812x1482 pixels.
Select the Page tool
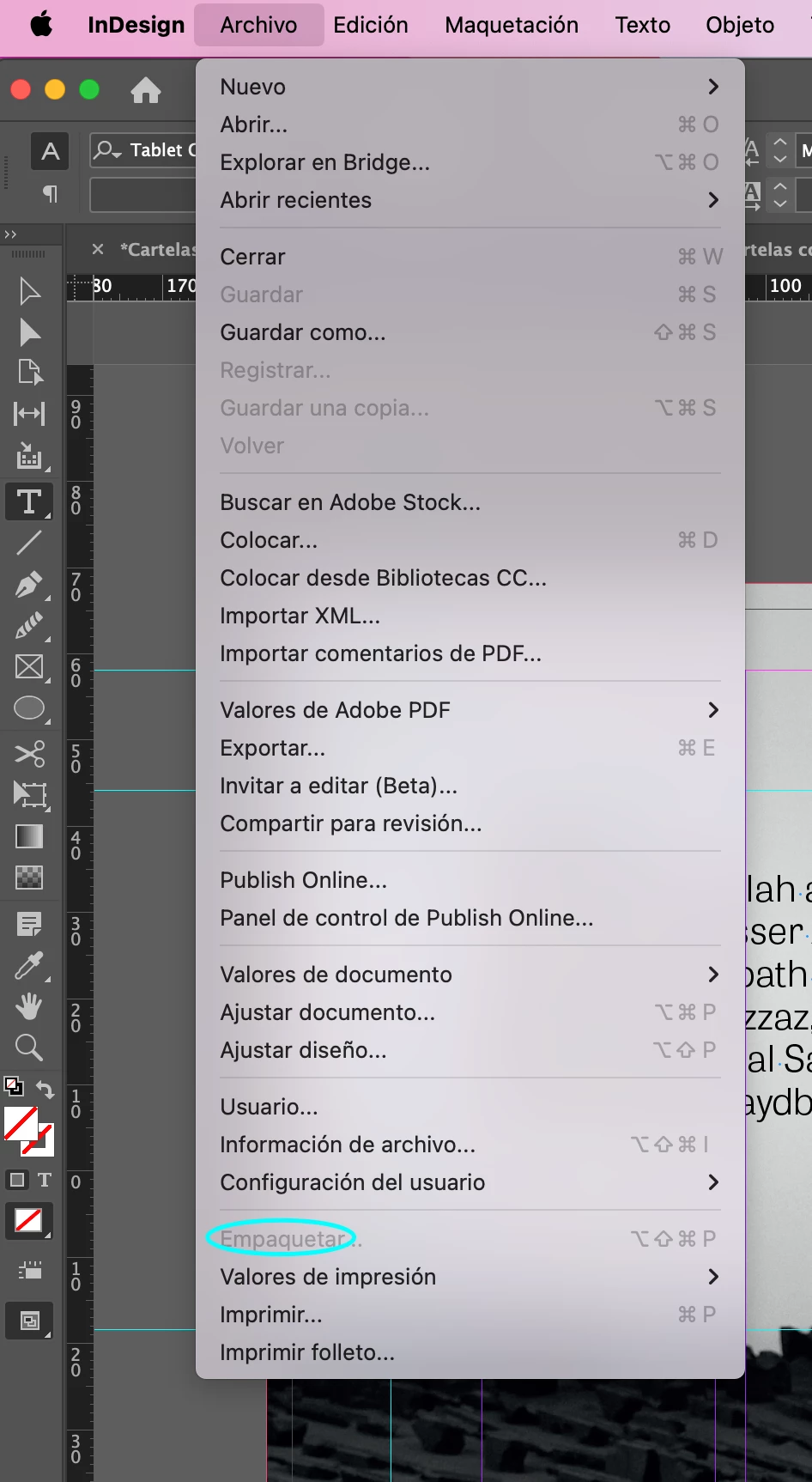click(29, 372)
